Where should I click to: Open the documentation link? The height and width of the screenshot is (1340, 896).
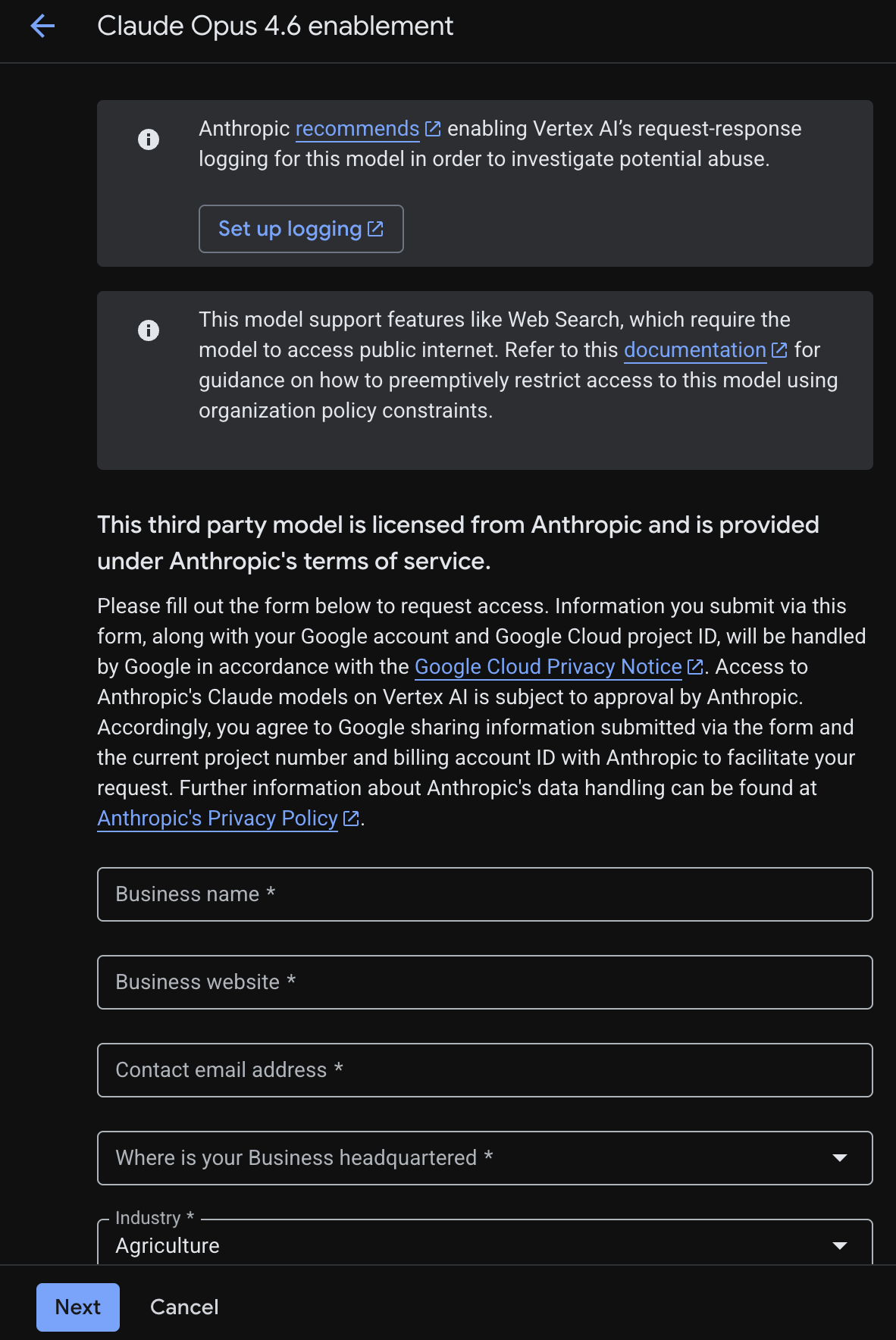(x=695, y=350)
